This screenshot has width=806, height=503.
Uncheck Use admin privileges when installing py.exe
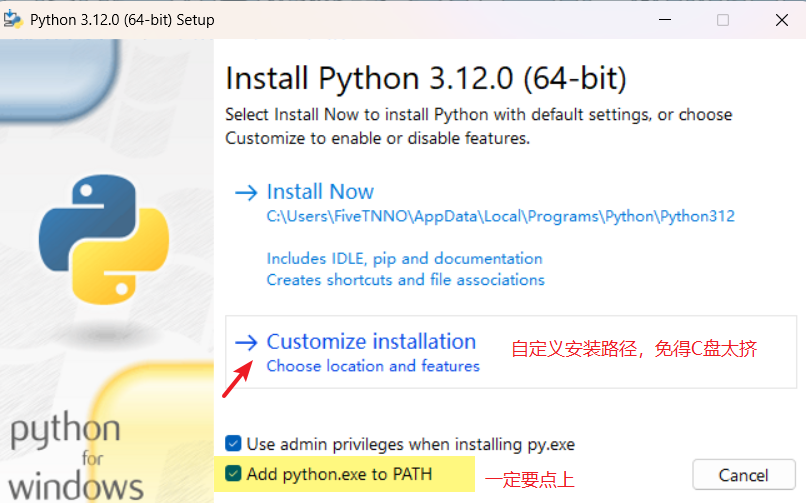pyautogui.click(x=233, y=443)
